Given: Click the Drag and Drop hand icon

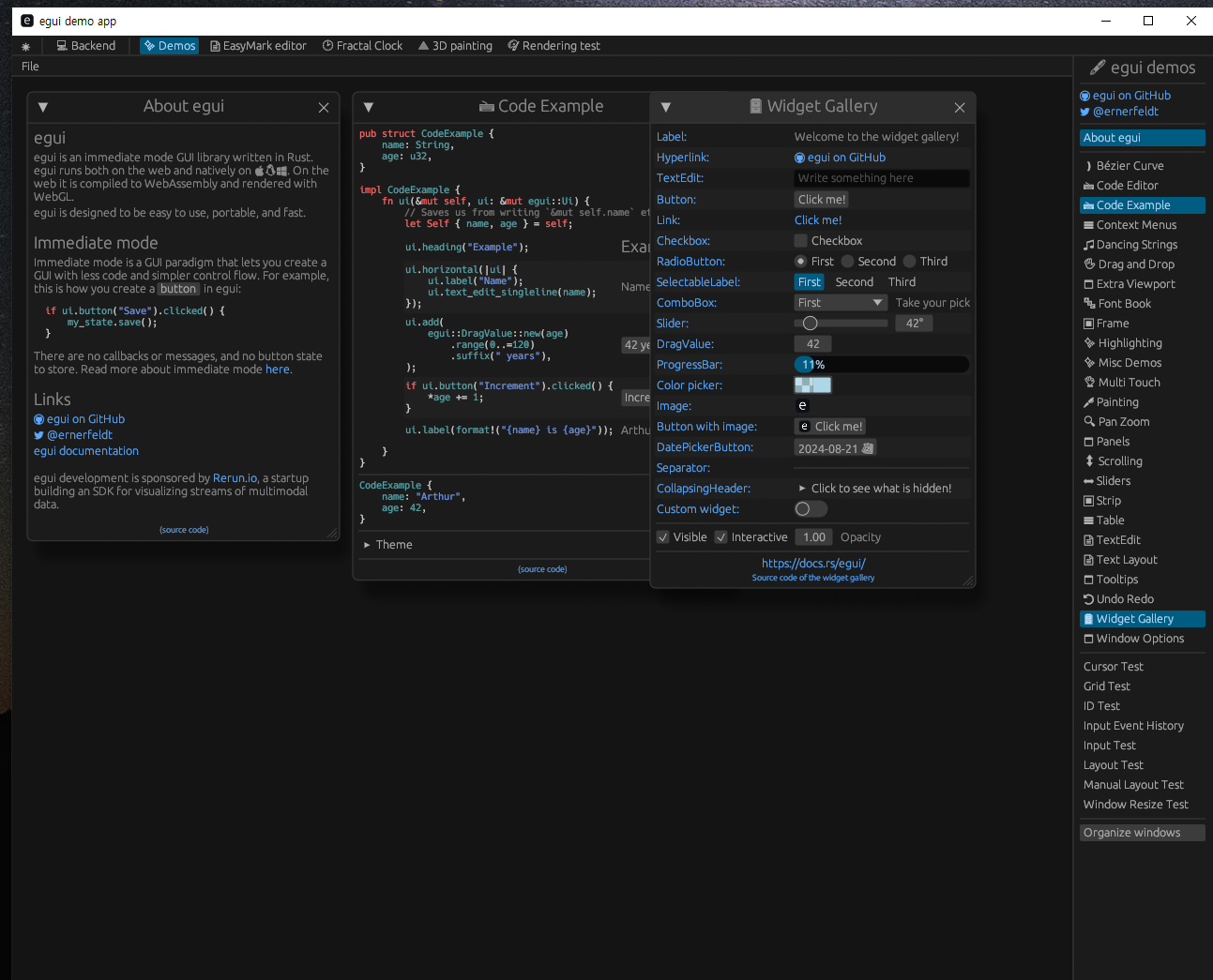Looking at the screenshot, I should pyautogui.click(x=1090, y=264).
